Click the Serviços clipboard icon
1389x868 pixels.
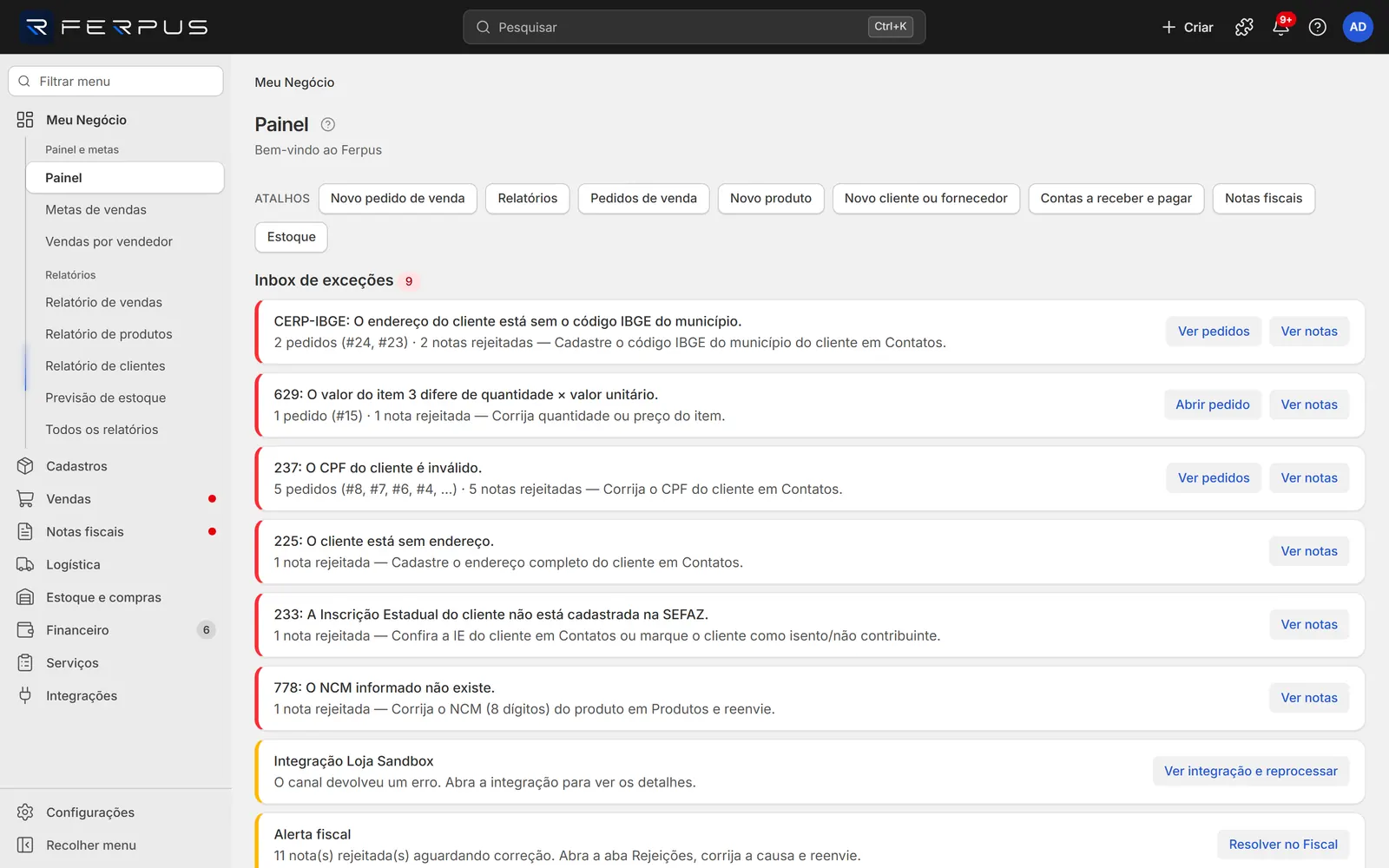coord(25,663)
